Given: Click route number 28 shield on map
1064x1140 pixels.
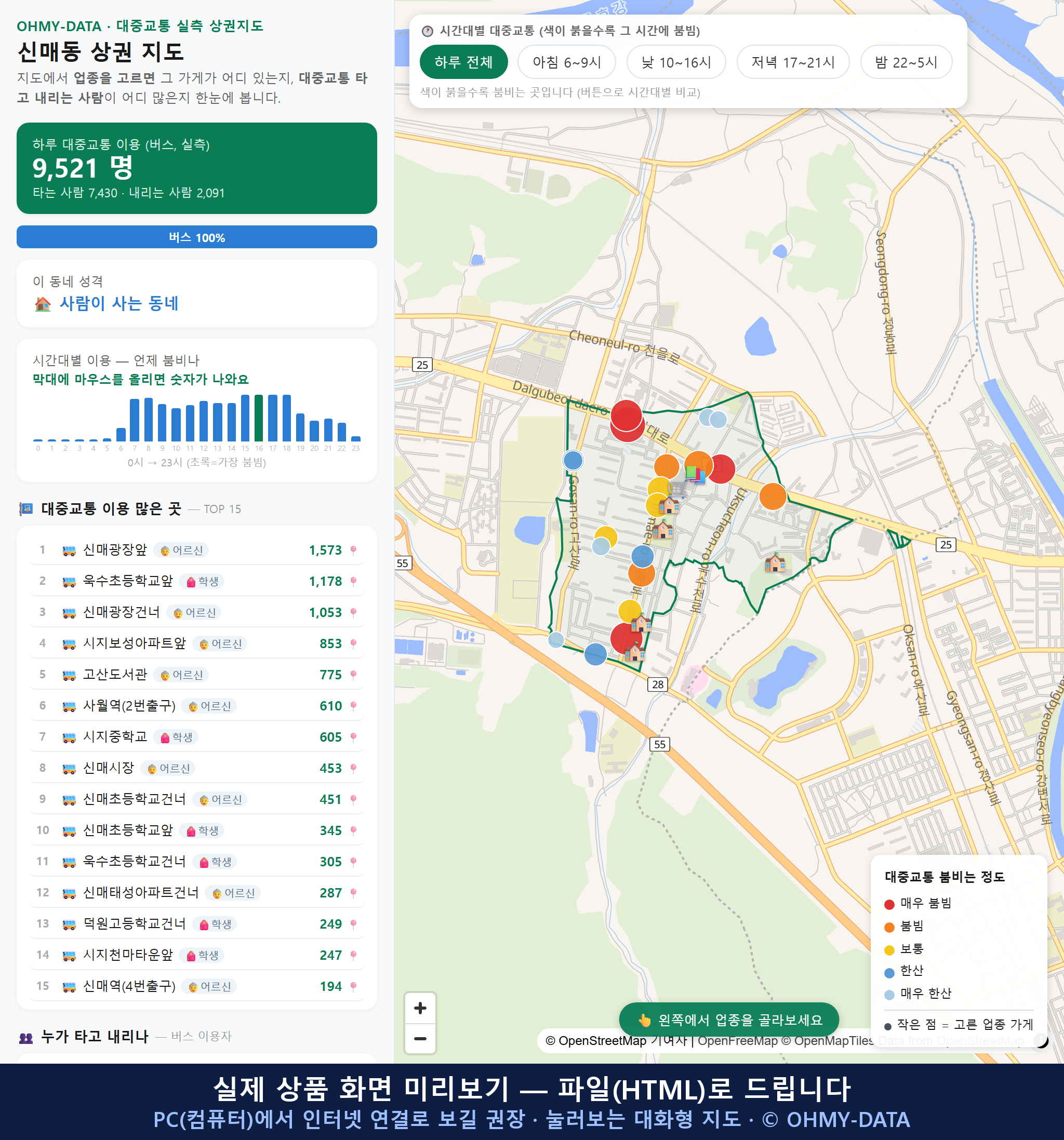Looking at the screenshot, I should pos(658,684).
